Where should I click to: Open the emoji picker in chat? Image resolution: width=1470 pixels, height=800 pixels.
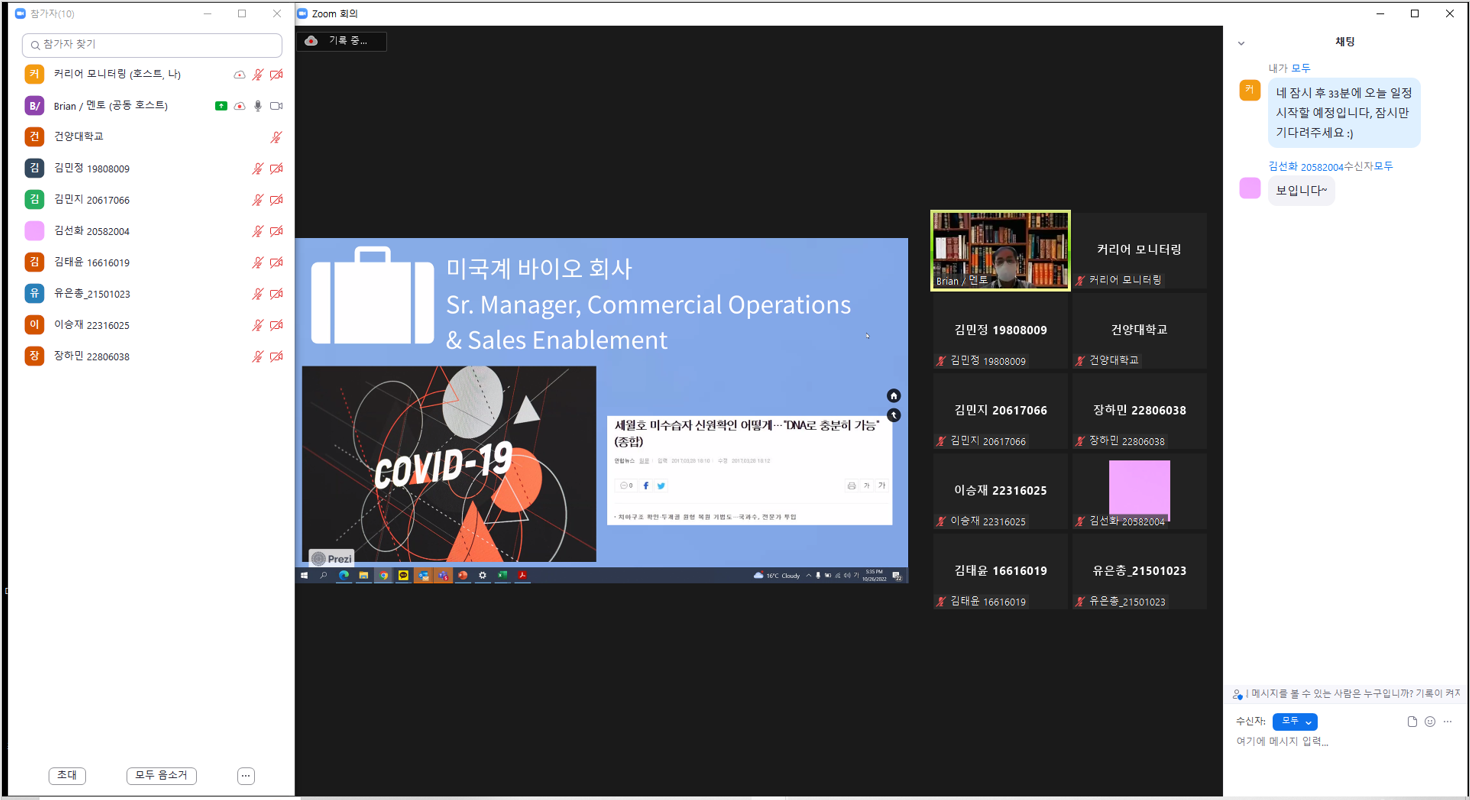1430,721
